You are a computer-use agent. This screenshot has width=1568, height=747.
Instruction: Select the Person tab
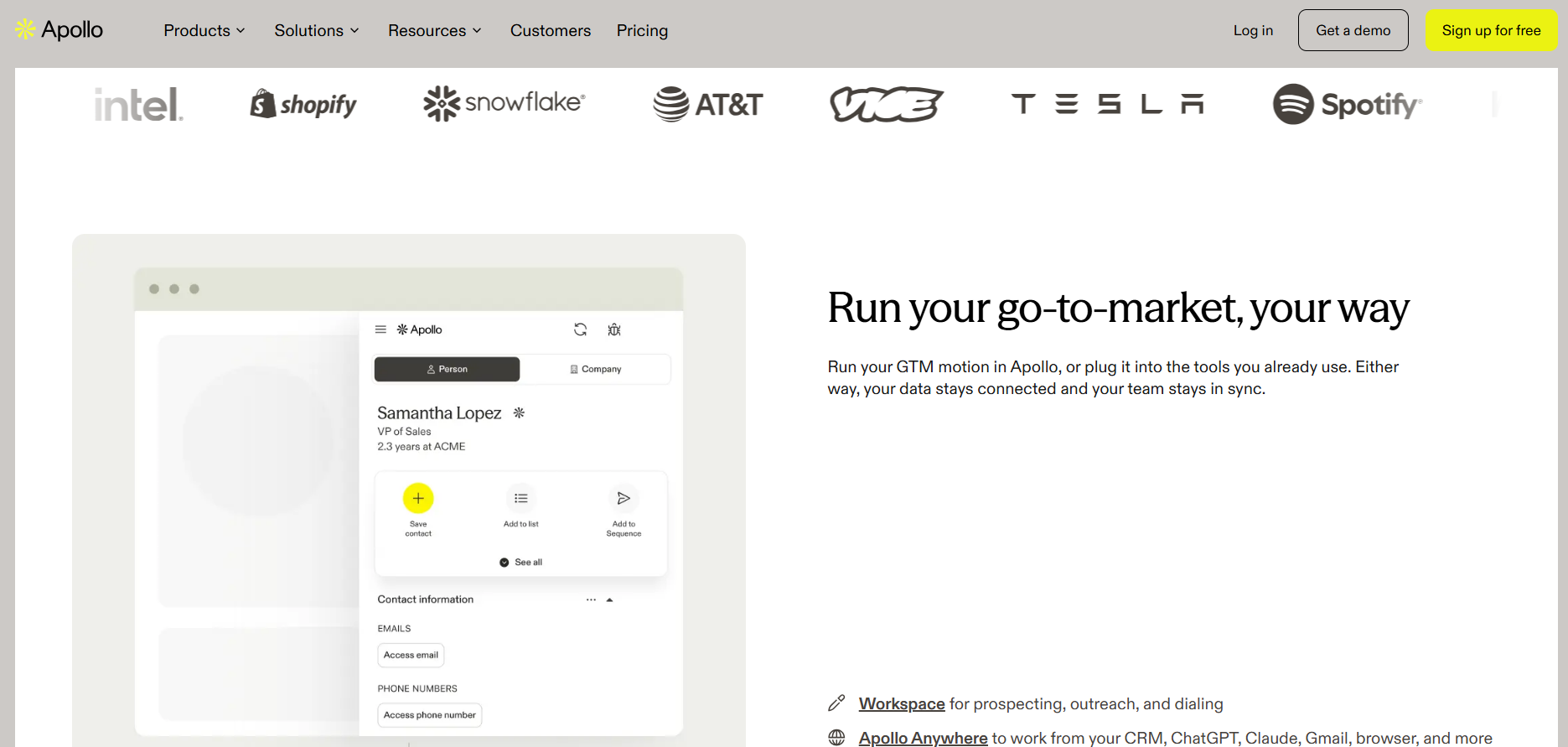(447, 369)
